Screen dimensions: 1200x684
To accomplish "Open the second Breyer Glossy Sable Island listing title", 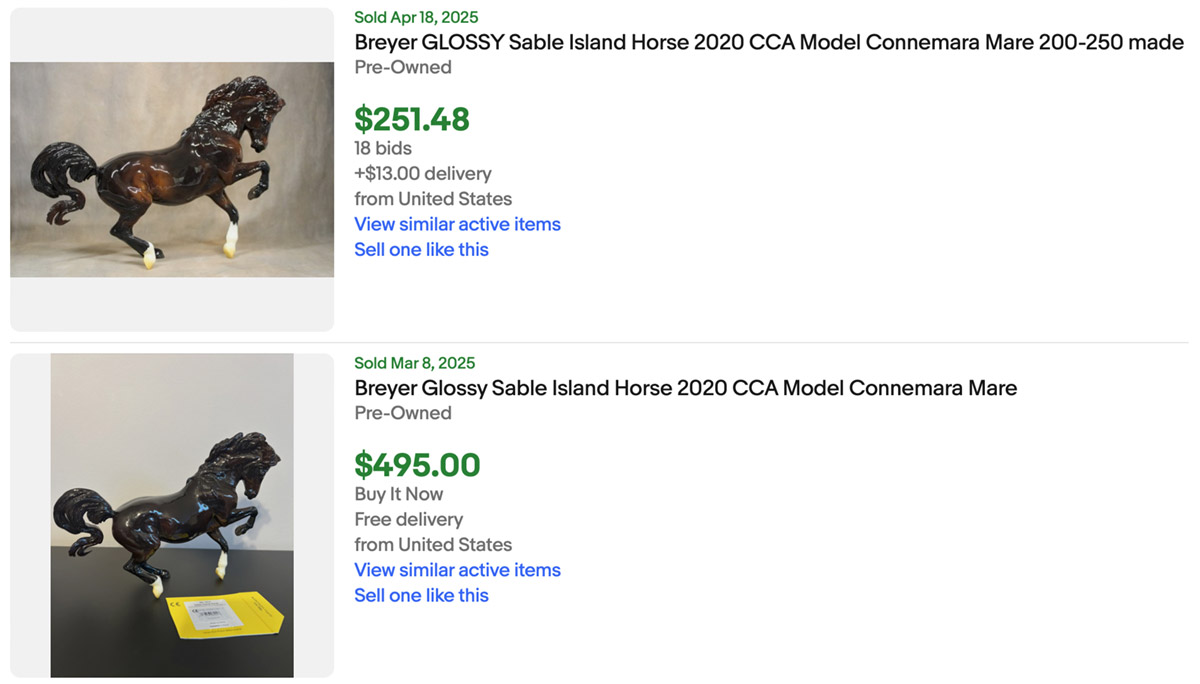I will click(685, 388).
